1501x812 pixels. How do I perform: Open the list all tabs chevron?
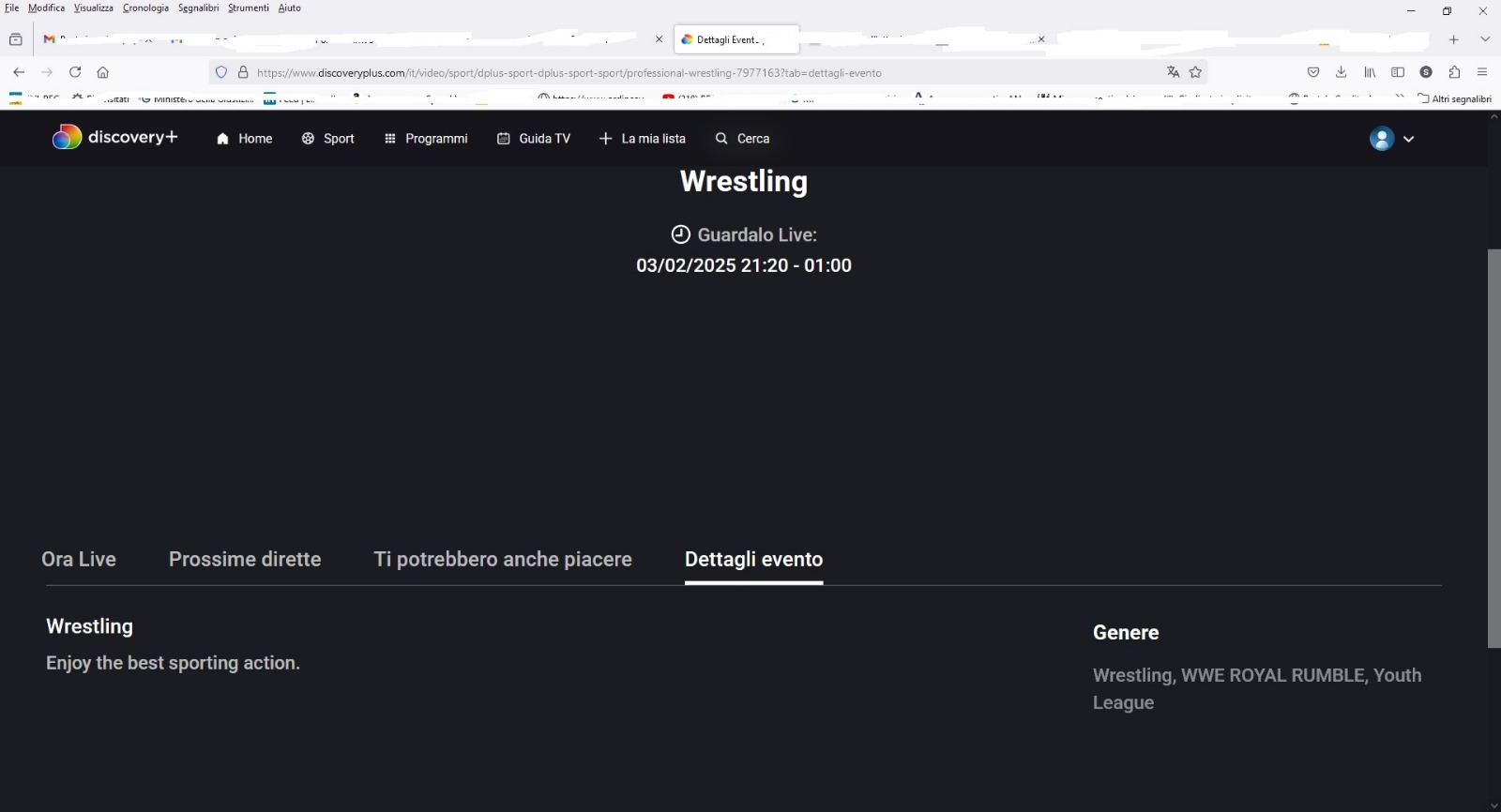1485,39
